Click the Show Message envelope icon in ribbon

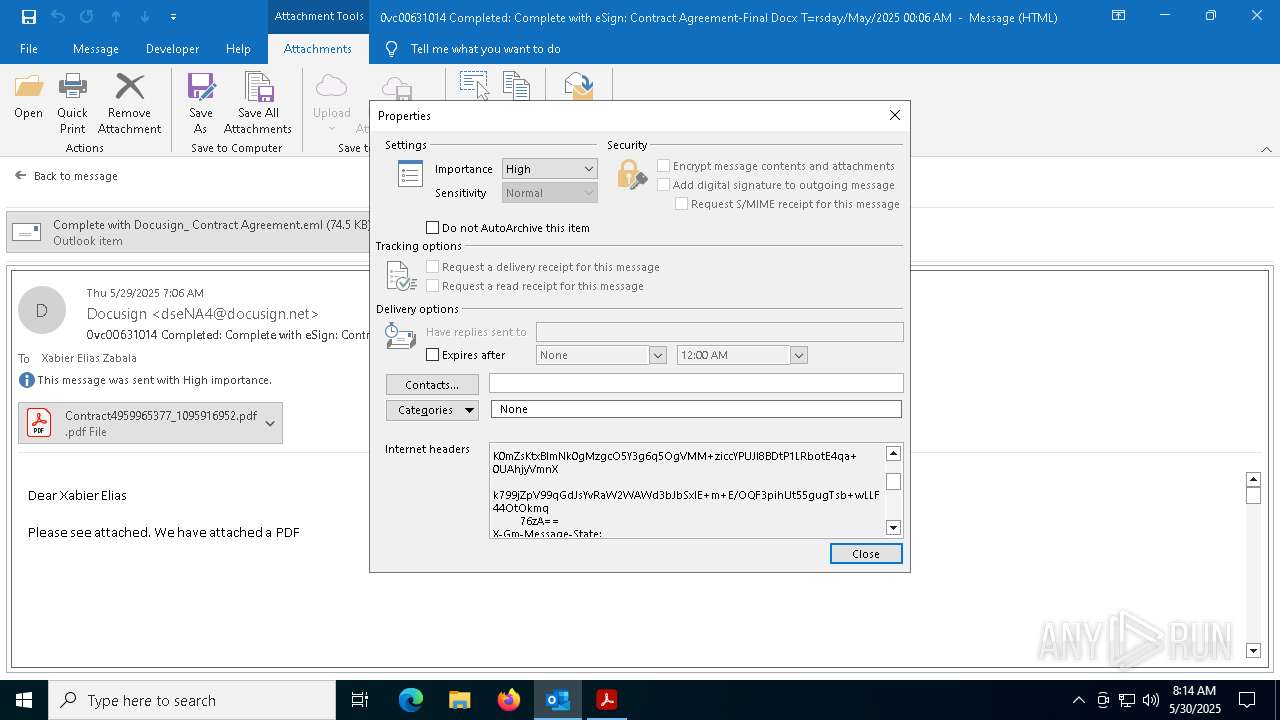[x=579, y=85]
